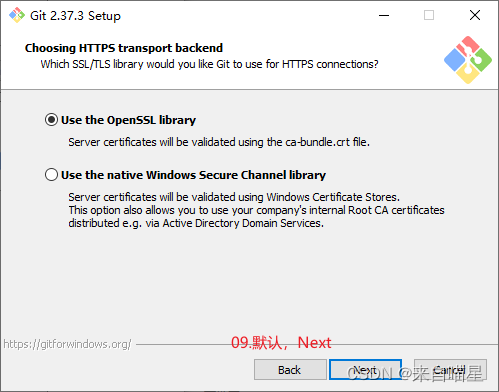Select the native Windows Secure Channel radio button
The width and height of the screenshot is (499, 392).
[51, 175]
